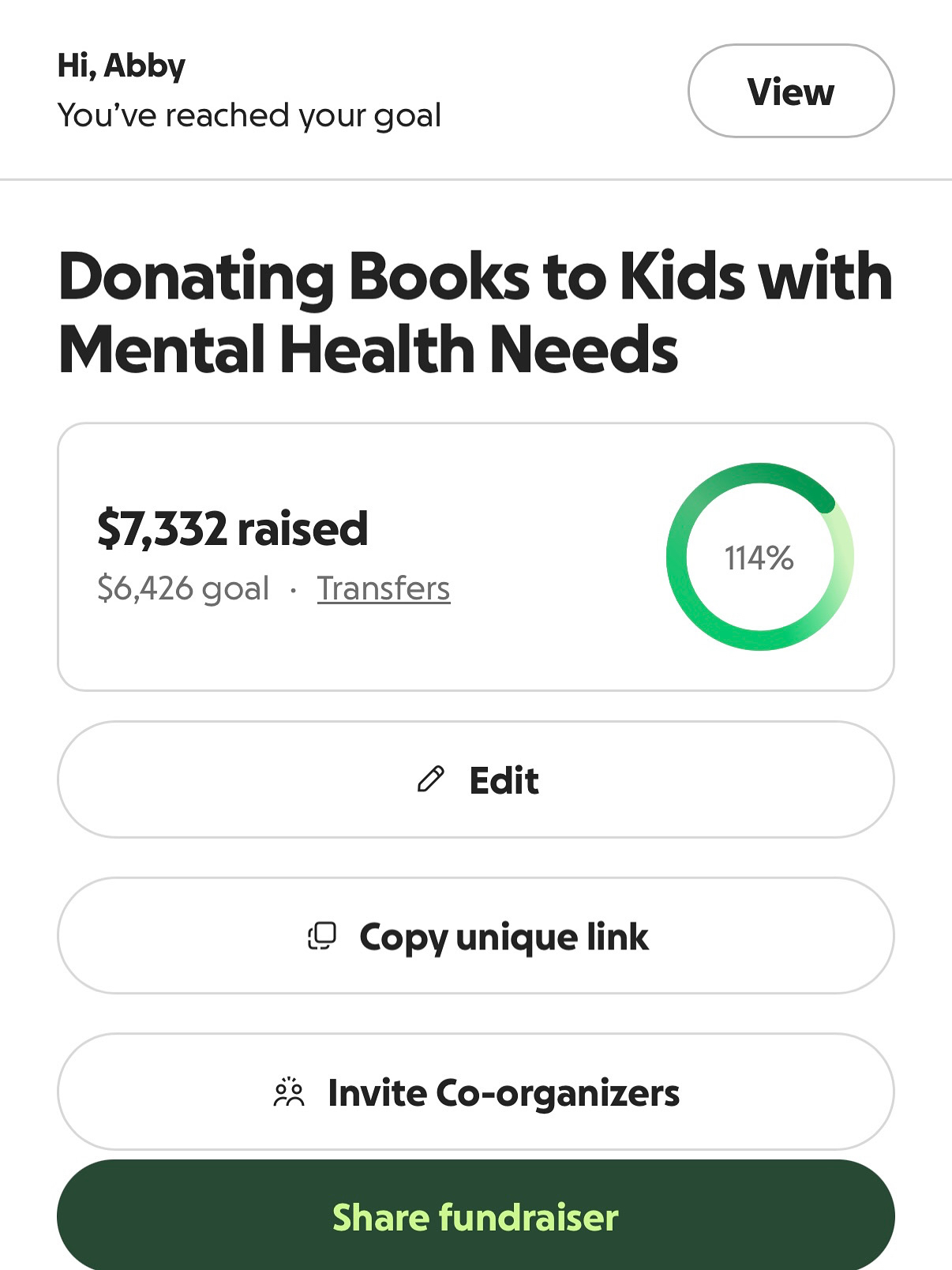The width and height of the screenshot is (952, 1270).
Task: Click the Donating Books to Kids title line
Action: click(x=475, y=277)
